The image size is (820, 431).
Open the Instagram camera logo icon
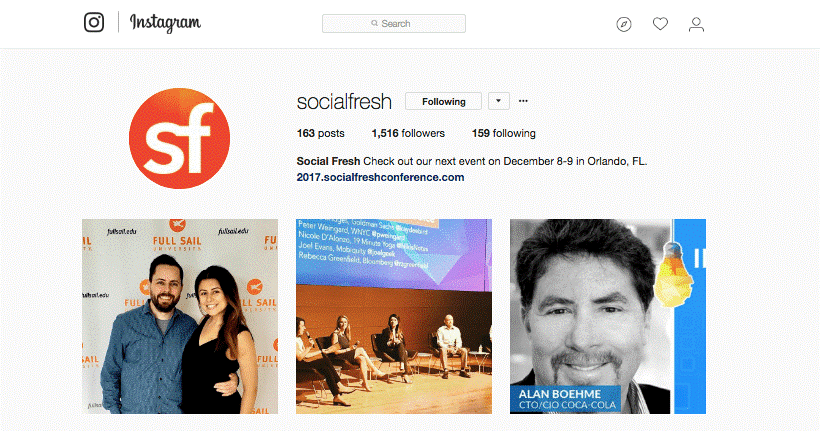pos(94,22)
